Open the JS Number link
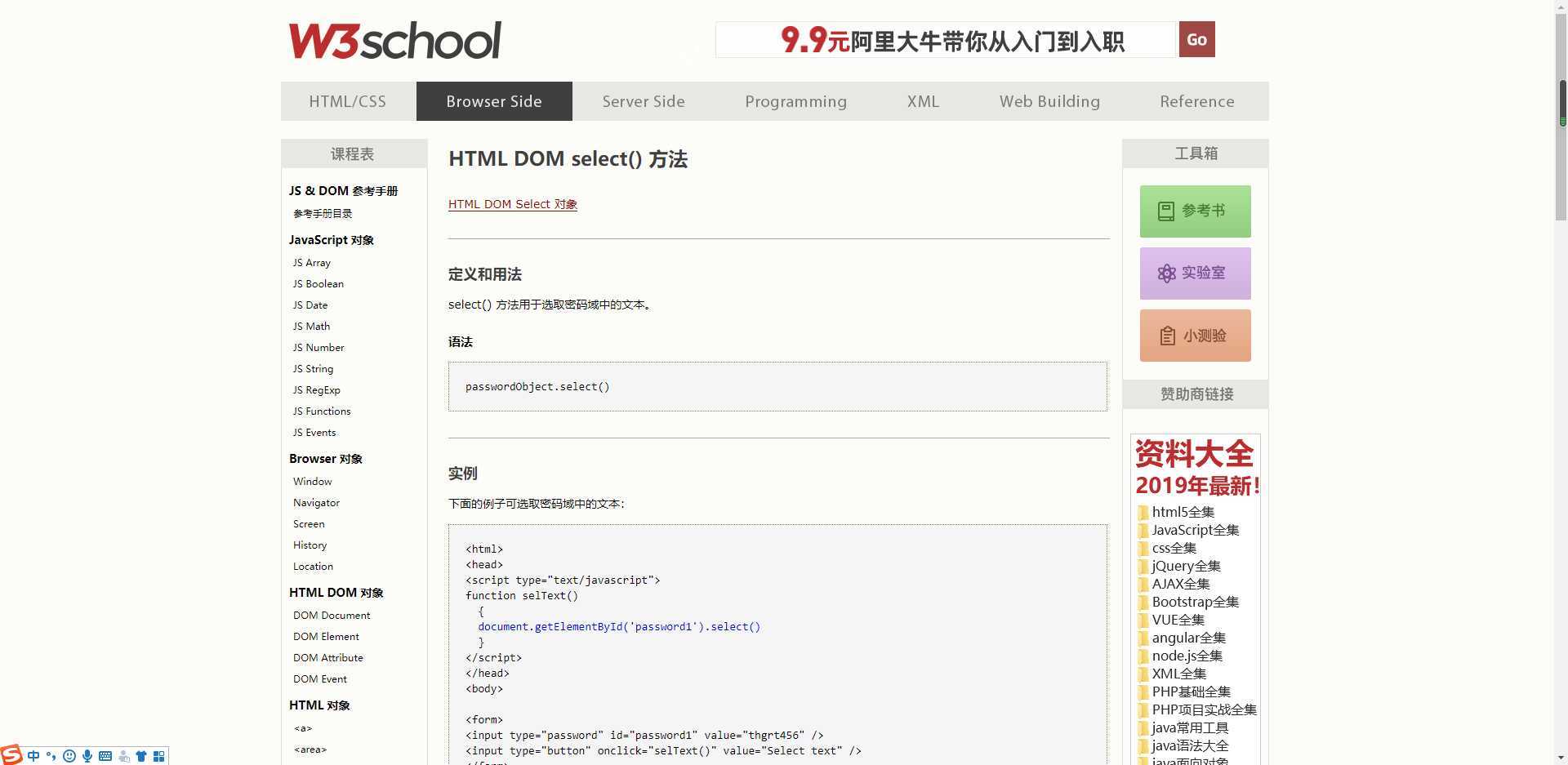Image resolution: width=1568 pixels, height=765 pixels. click(318, 348)
